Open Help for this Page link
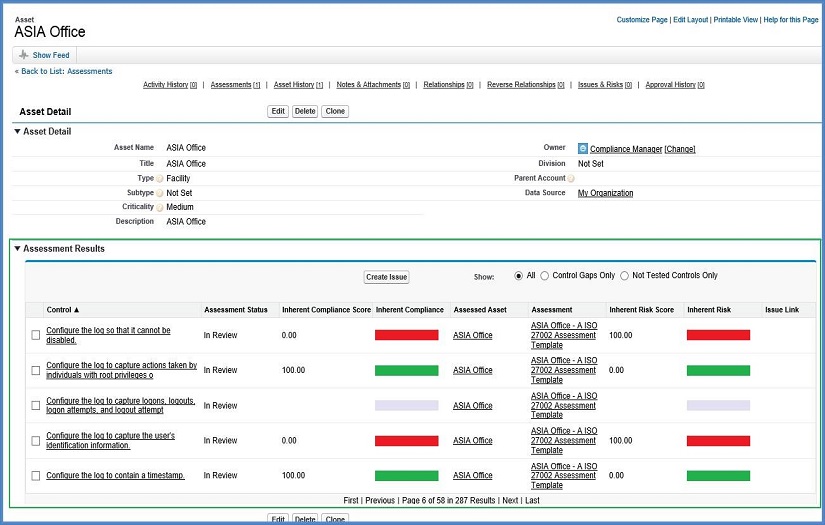Screen dimensions: 825x525 click(791, 20)
